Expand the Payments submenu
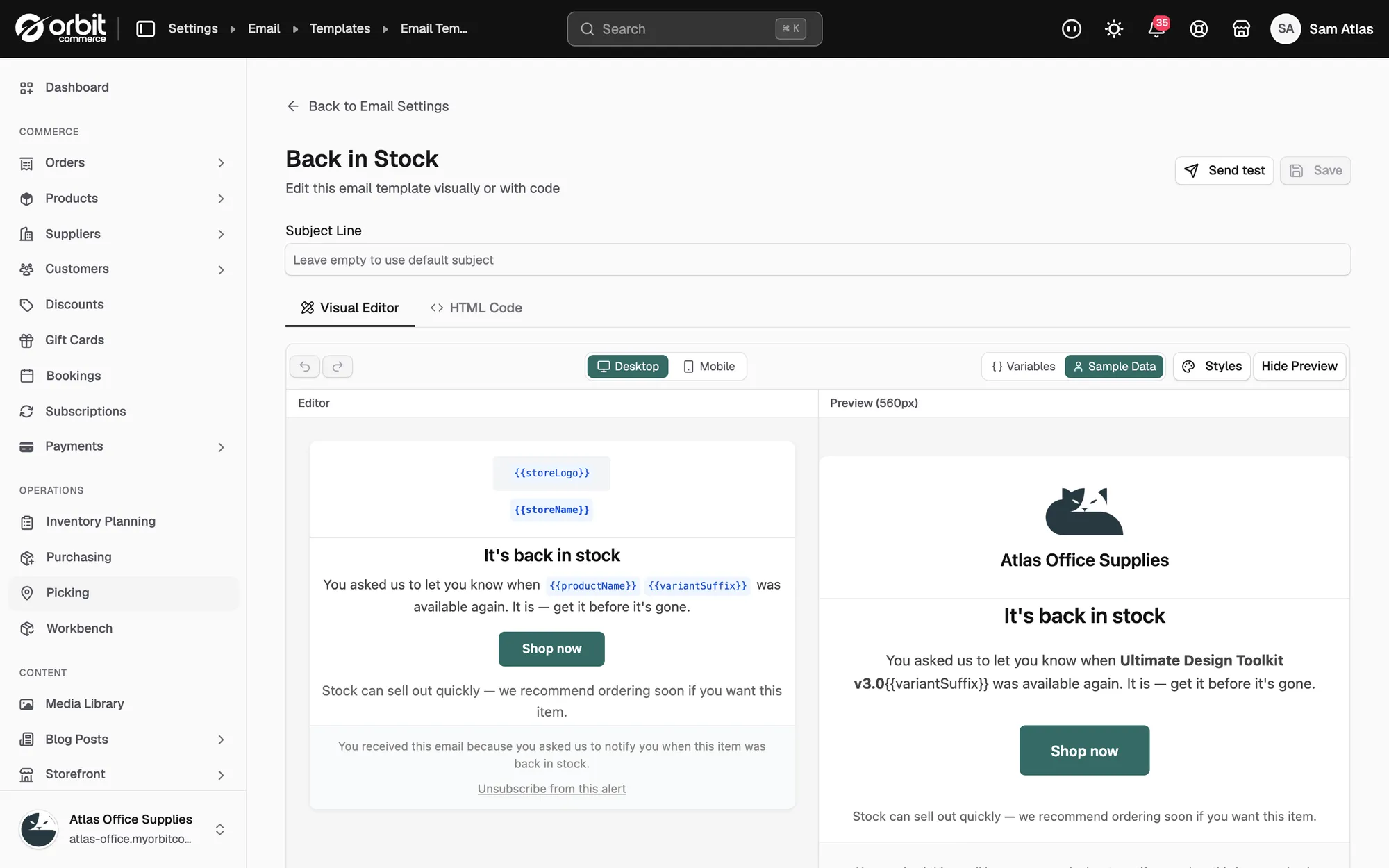 [221, 447]
